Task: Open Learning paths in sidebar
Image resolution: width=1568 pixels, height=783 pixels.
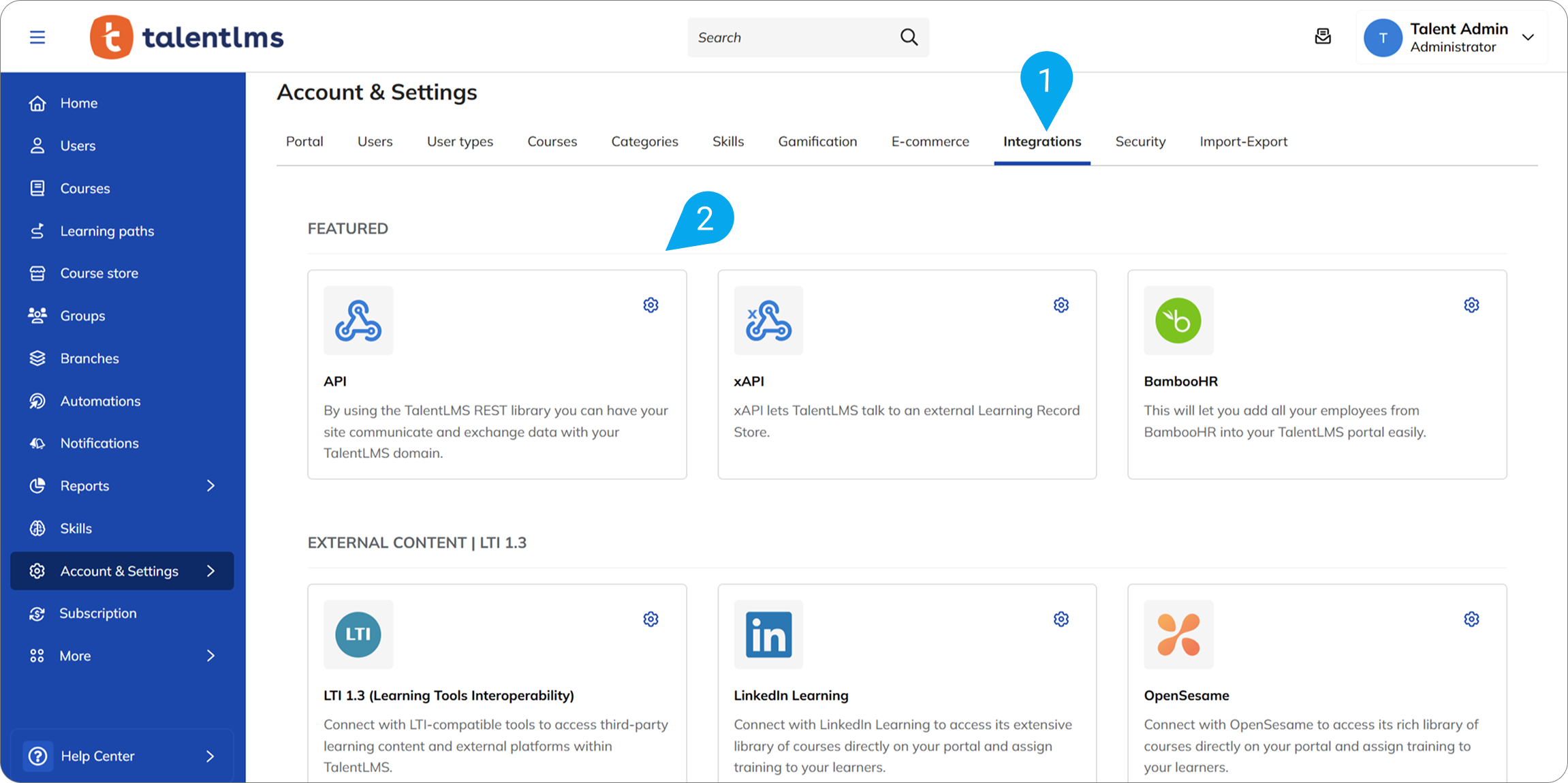Action: (107, 231)
